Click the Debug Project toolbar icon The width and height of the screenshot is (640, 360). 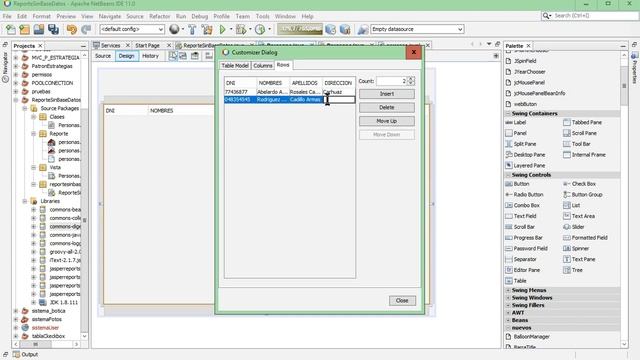coord(241,29)
